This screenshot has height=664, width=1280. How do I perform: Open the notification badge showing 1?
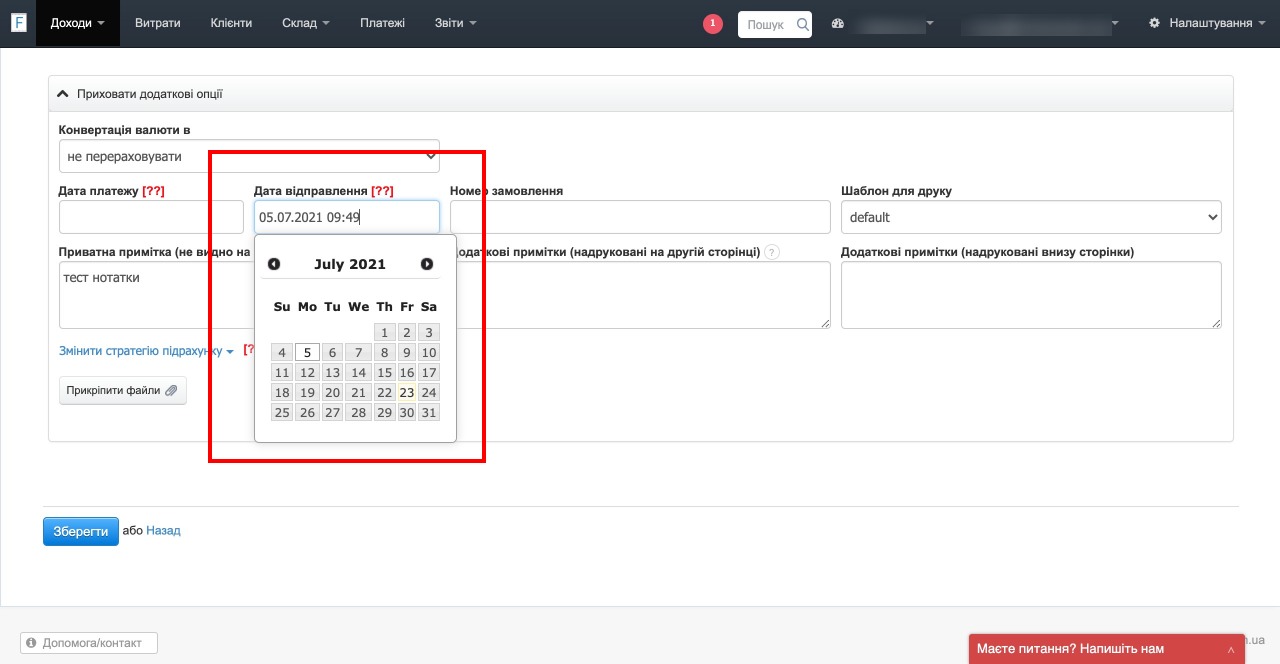[x=713, y=23]
